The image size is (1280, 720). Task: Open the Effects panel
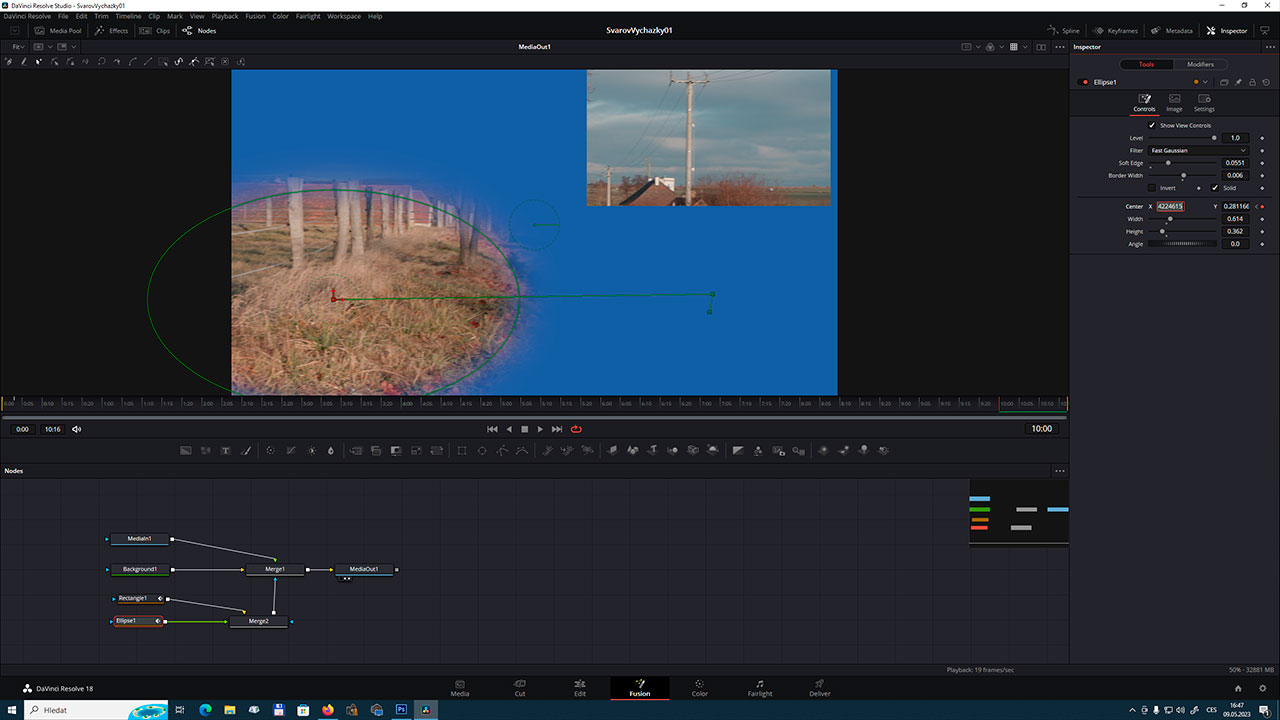(111, 31)
